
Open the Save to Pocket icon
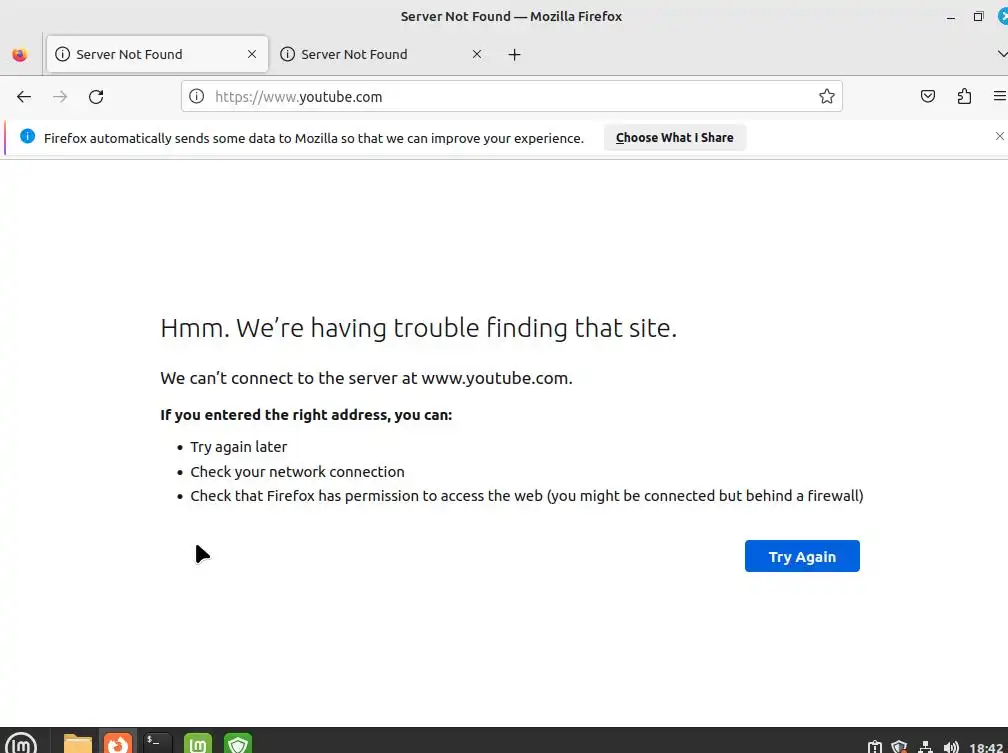pos(928,96)
